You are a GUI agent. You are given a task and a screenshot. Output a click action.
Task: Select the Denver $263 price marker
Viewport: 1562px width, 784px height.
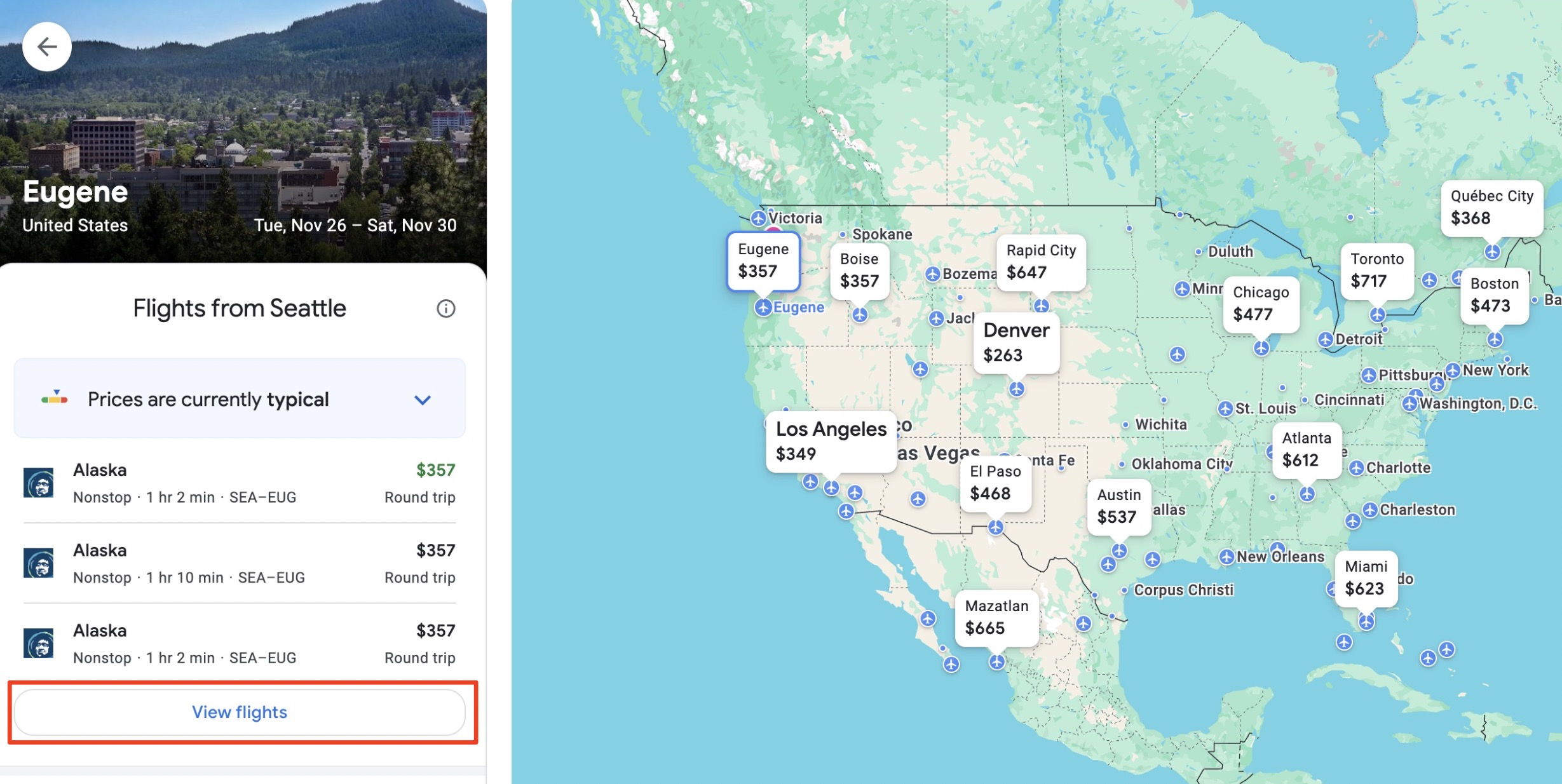(1016, 342)
